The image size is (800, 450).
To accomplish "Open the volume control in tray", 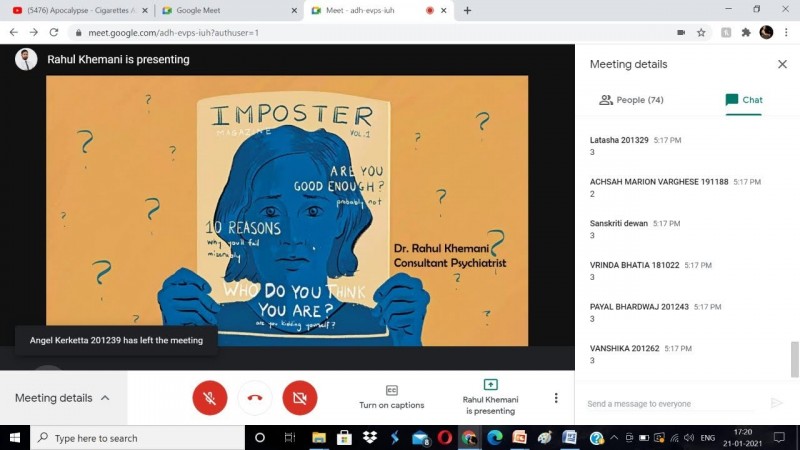I will click(x=689, y=438).
